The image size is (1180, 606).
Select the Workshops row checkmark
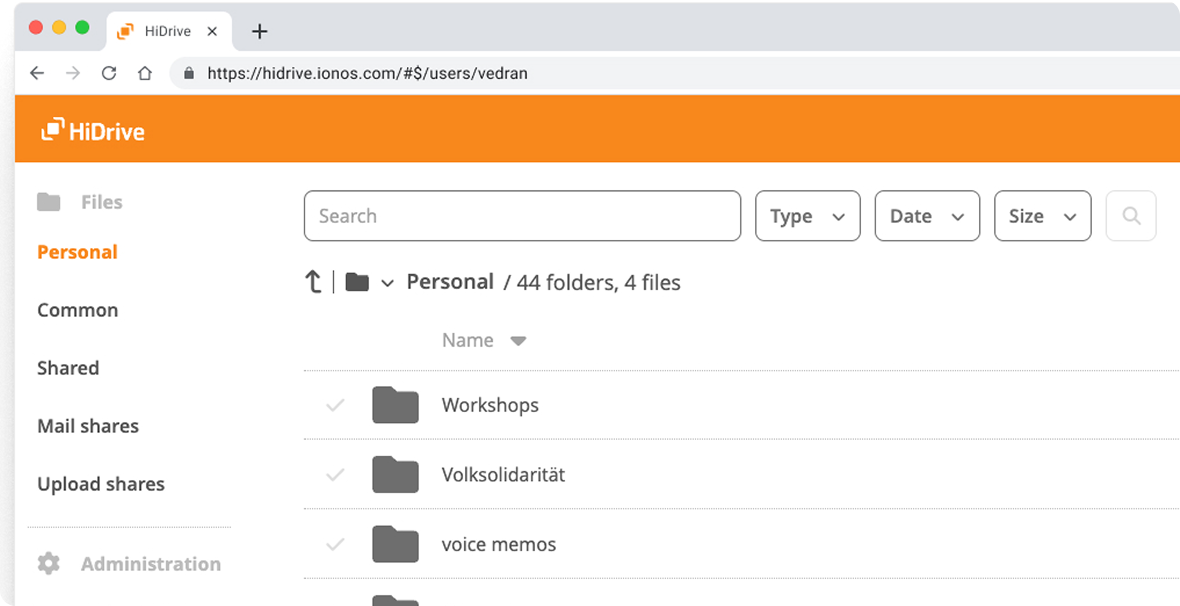tap(335, 405)
